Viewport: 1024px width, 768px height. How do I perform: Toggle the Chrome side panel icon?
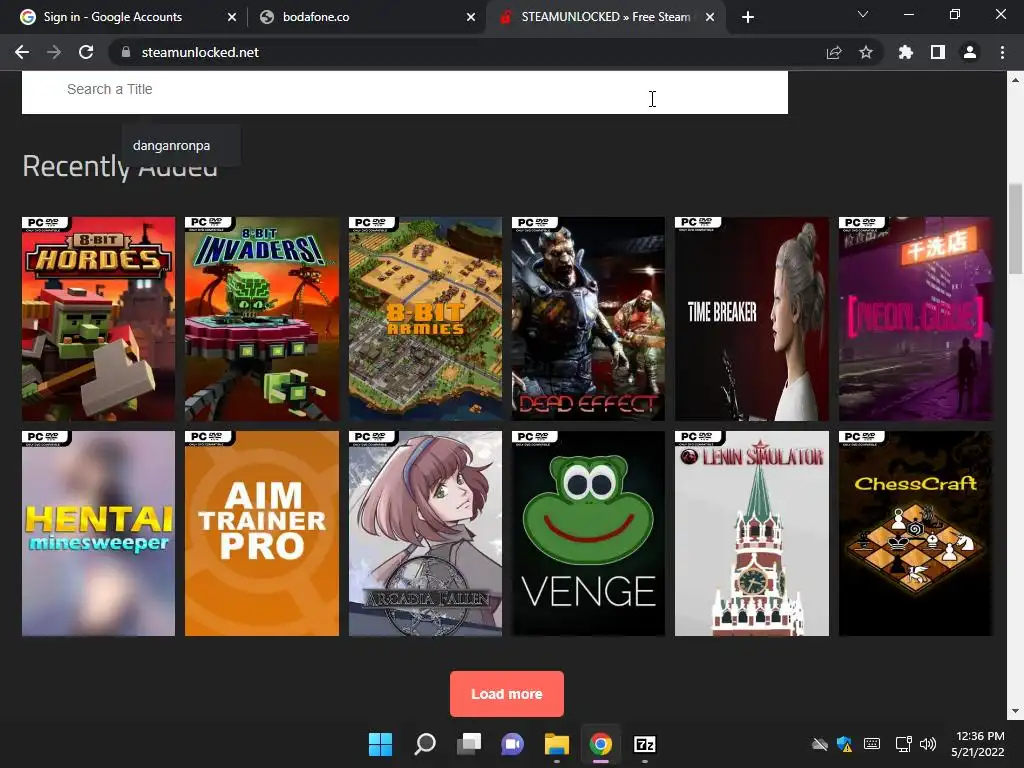click(x=938, y=52)
